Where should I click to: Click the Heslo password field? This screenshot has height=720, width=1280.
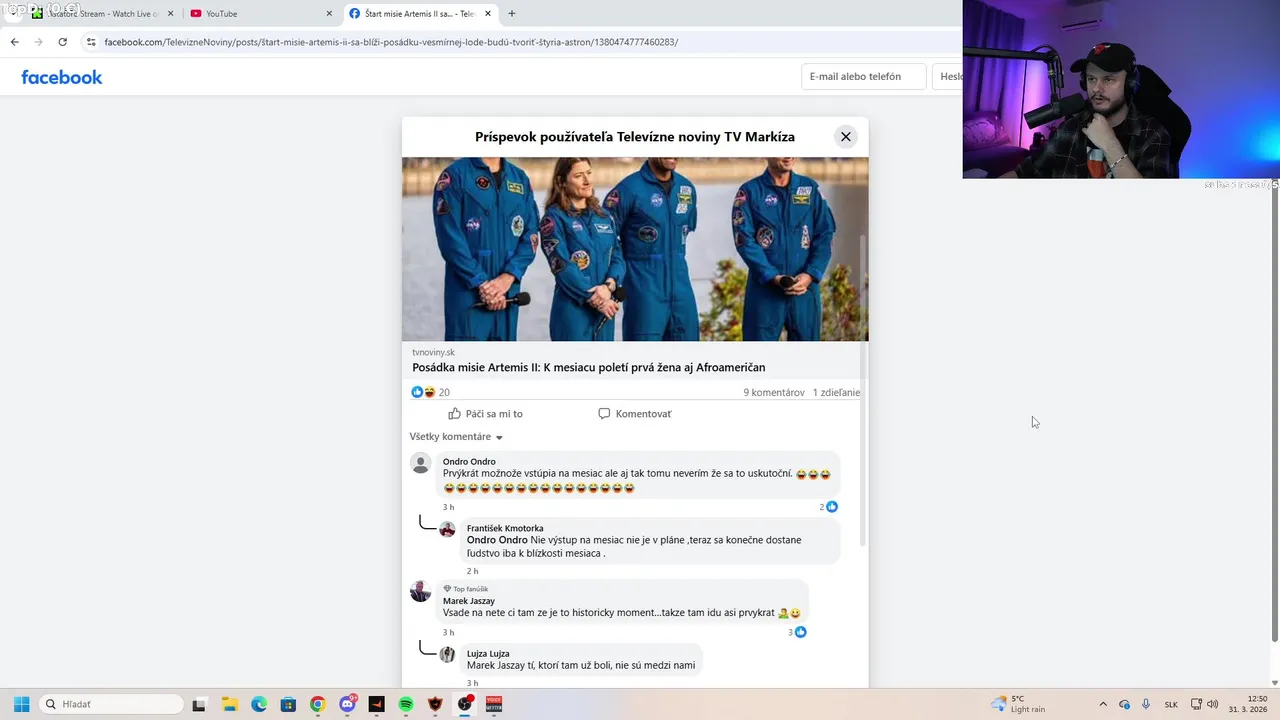coord(947,77)
